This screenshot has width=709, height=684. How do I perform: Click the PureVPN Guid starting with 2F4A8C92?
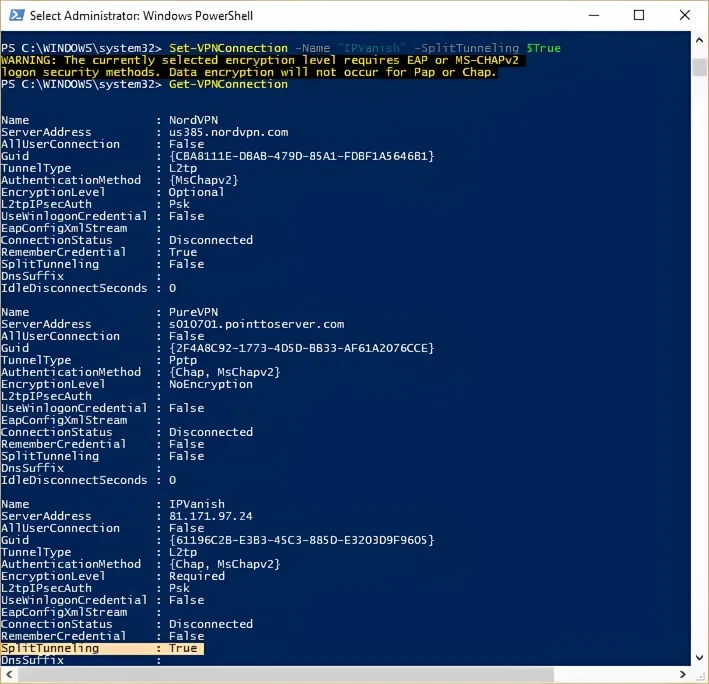click(302, 348)
